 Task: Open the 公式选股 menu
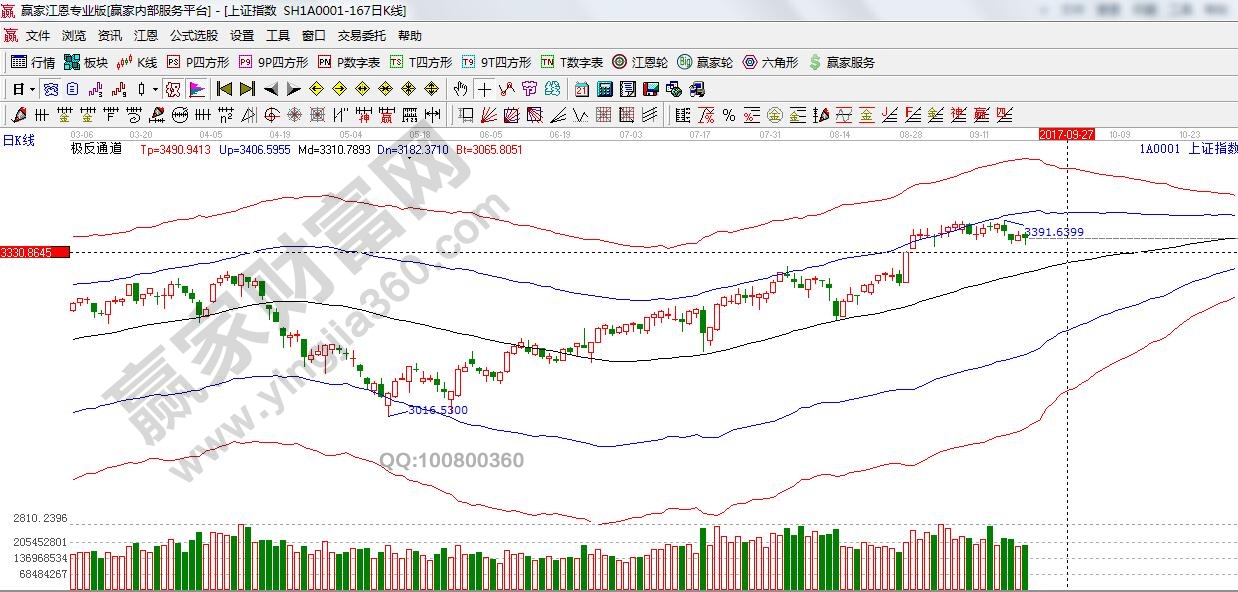click(x=193, y=35)
